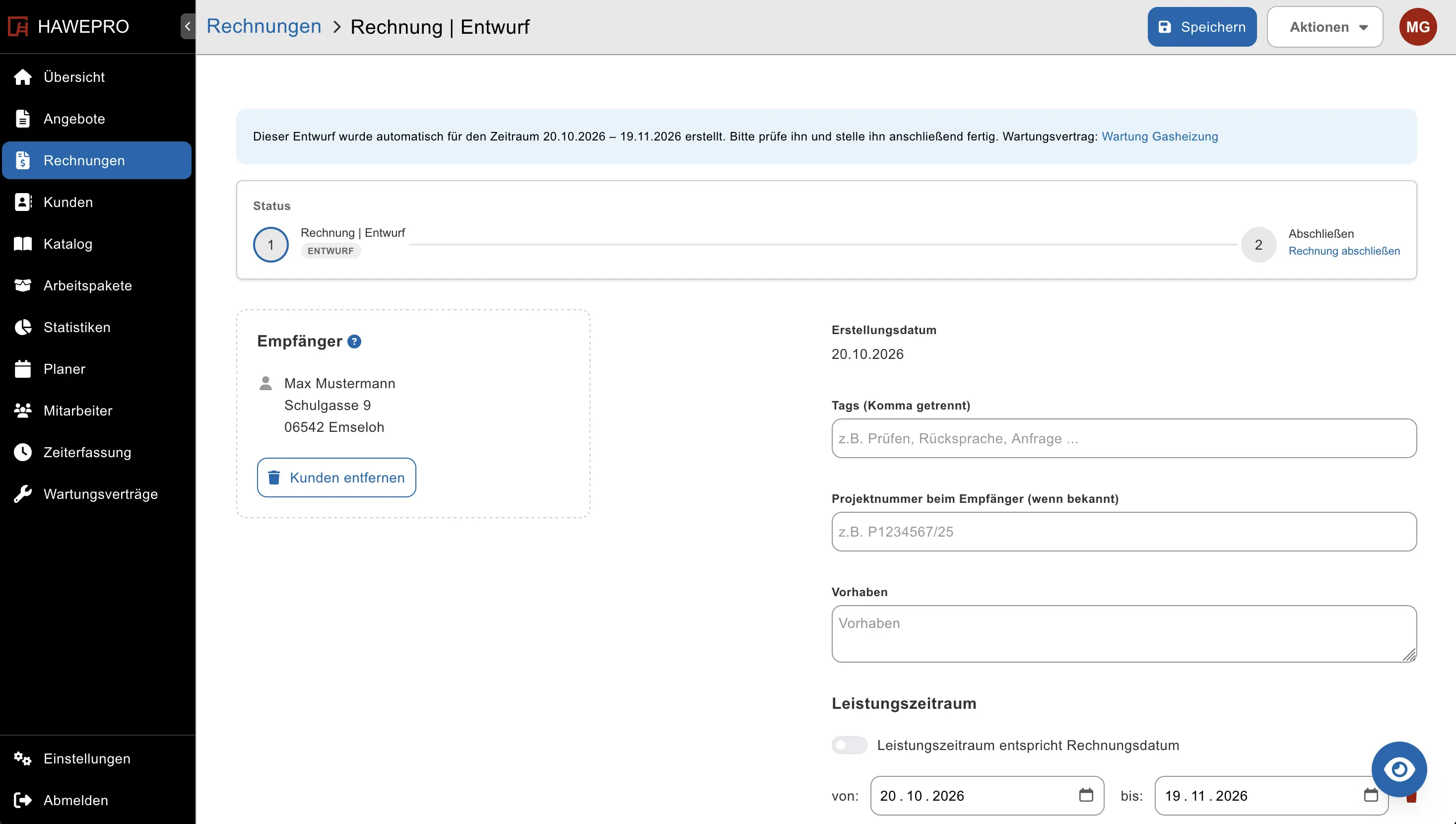
Task: Open Katalog via book icon
Action: click(23, 244)
